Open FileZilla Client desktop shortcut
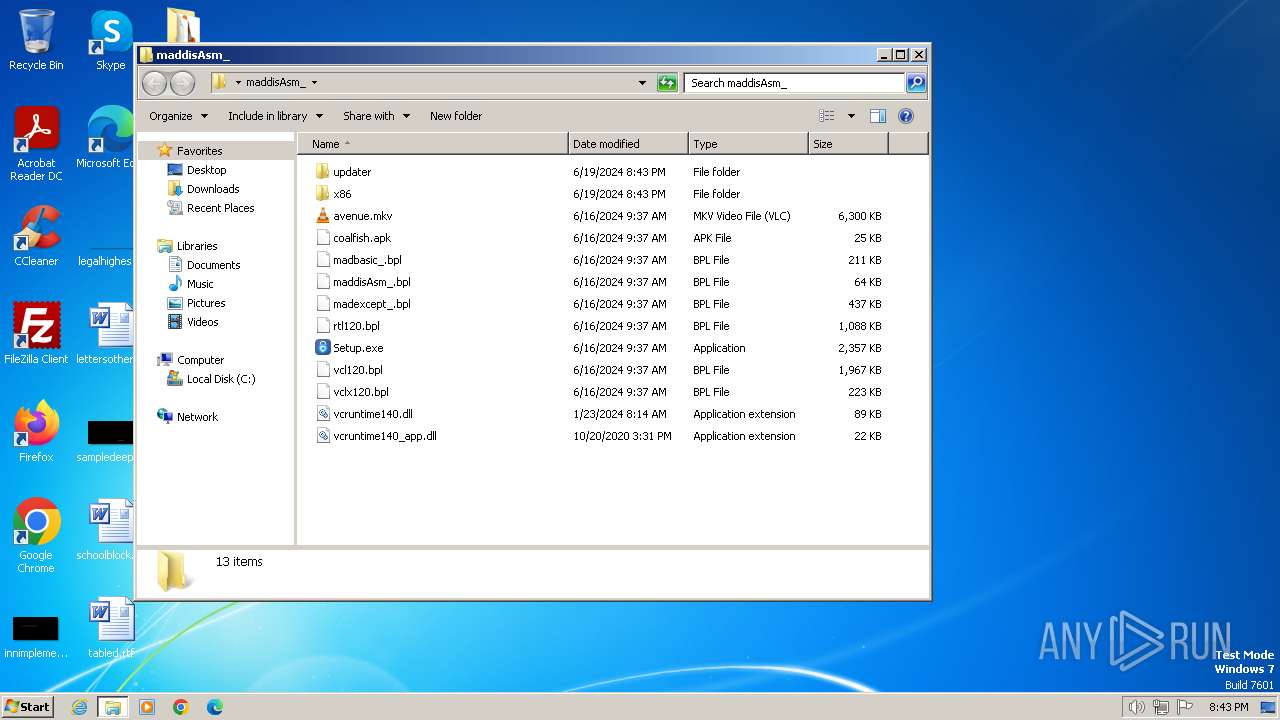Screen dimensions: 1280x720 coord(36,333)
